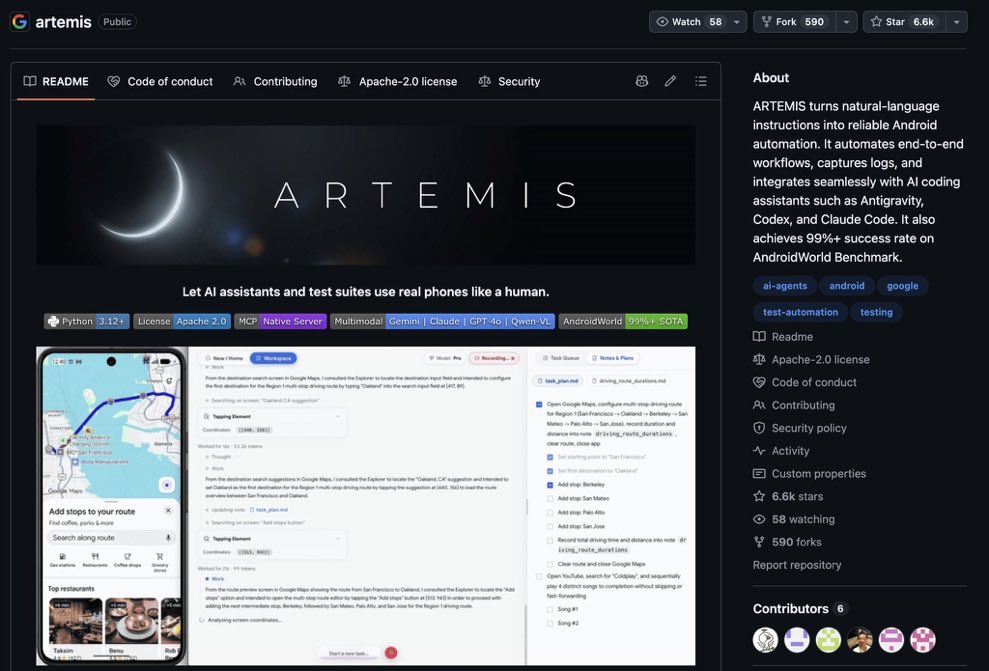
Task: Expand the Fork options dropdown arrow
Action: point(846,21)
